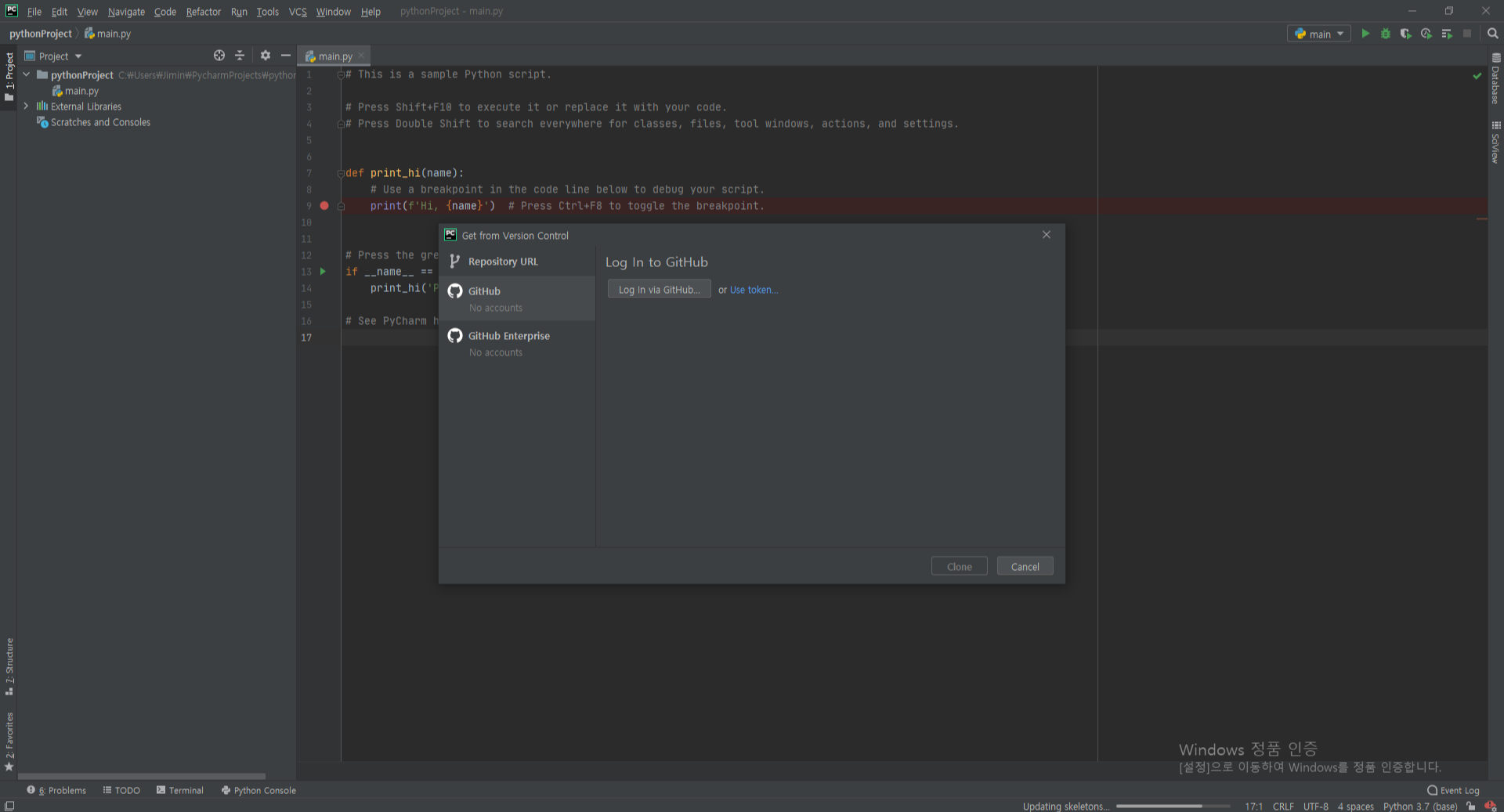Close the Get from Version Control dialog
This screenshot has height=812, width=1504.
tap(1047, 235)
